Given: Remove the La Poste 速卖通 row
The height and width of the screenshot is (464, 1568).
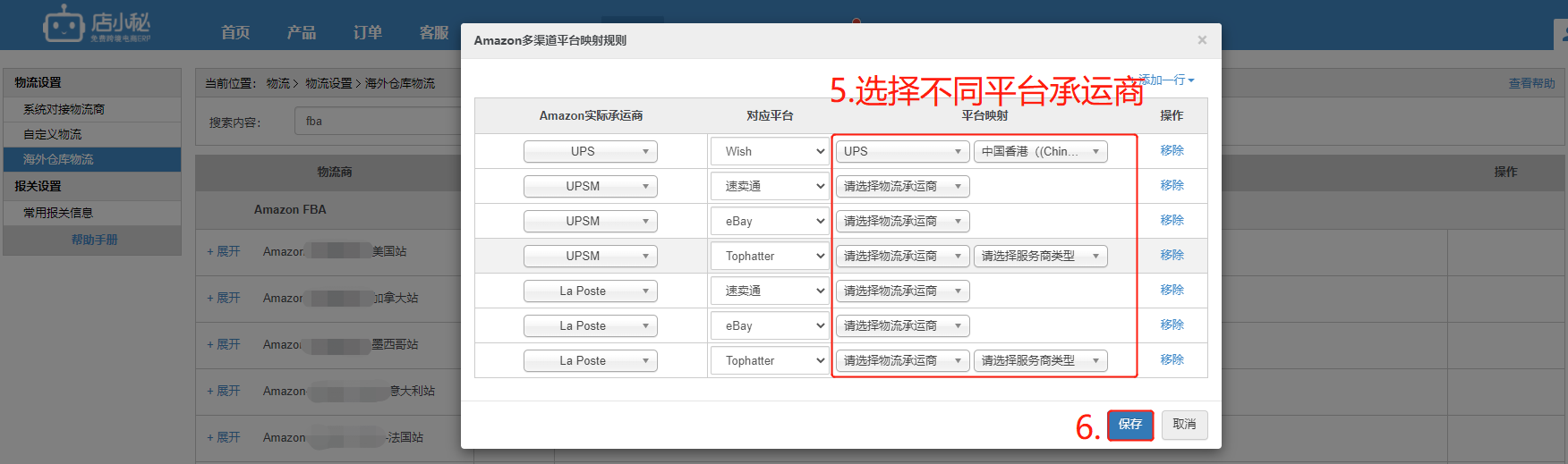Looking at the screenshot, I should point(1172,290).
